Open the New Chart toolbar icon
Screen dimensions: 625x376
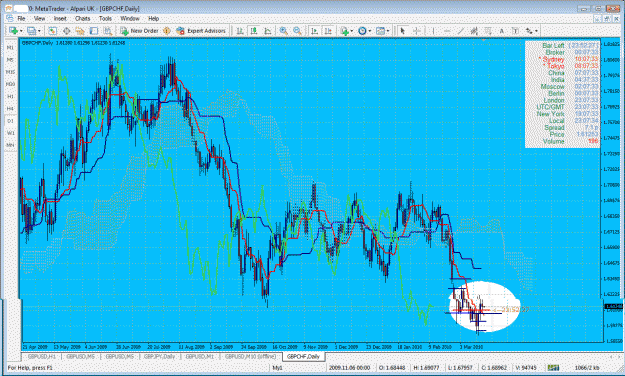(x=13, y=31)
